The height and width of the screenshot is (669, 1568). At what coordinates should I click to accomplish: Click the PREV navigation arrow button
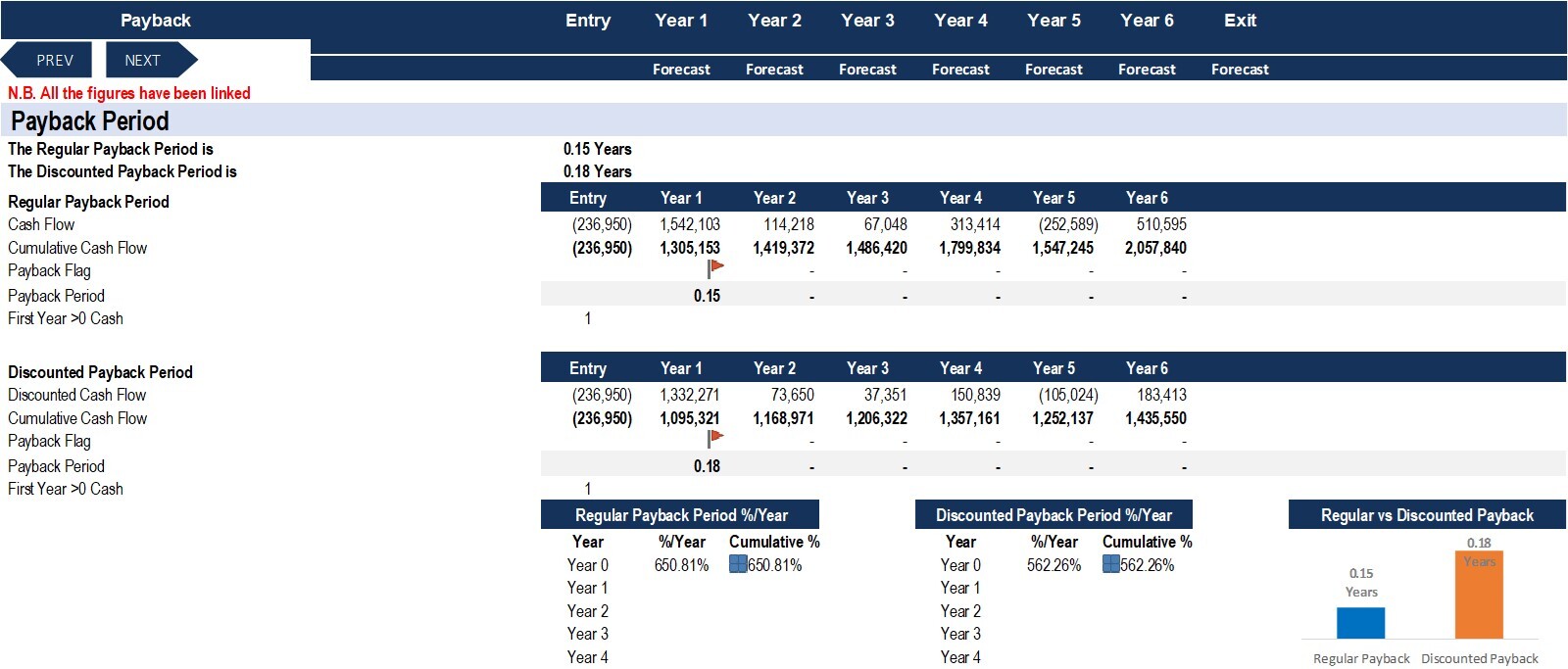point(47,60)
